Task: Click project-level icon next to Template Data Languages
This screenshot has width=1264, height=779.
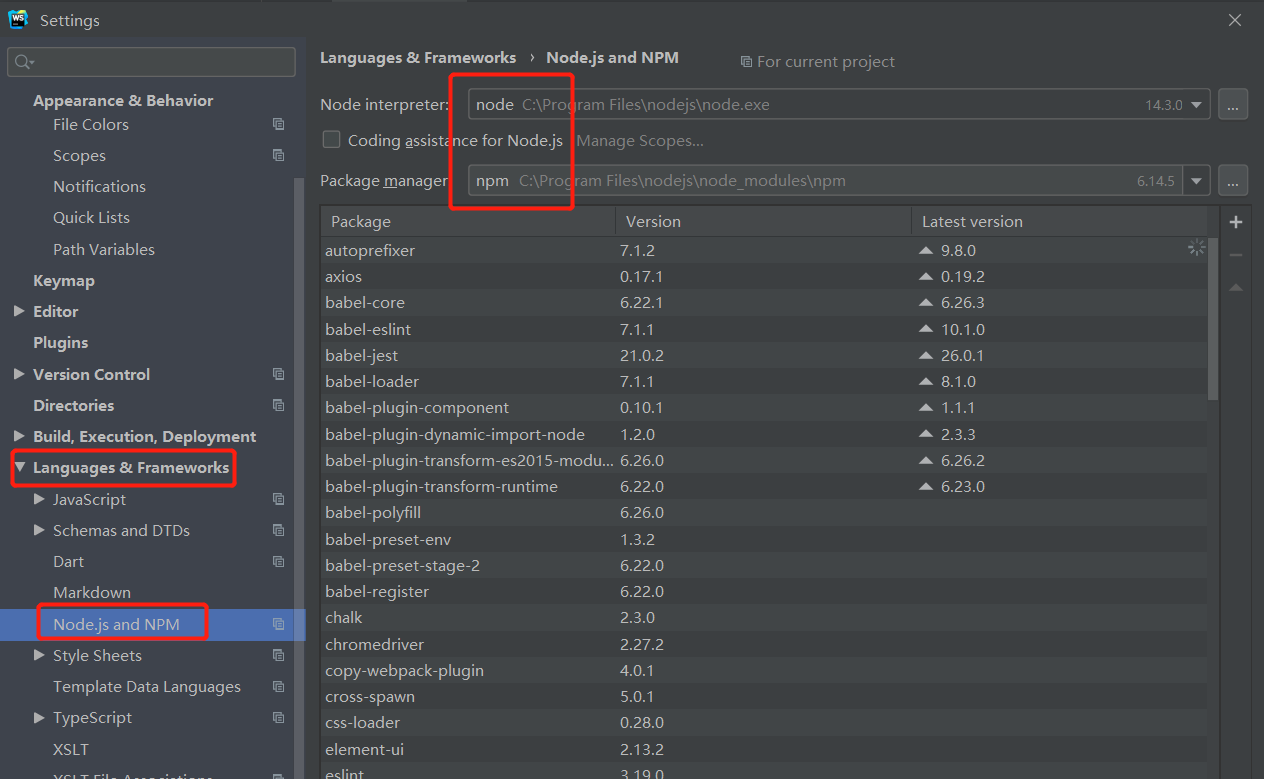Action: click(279, 687)
